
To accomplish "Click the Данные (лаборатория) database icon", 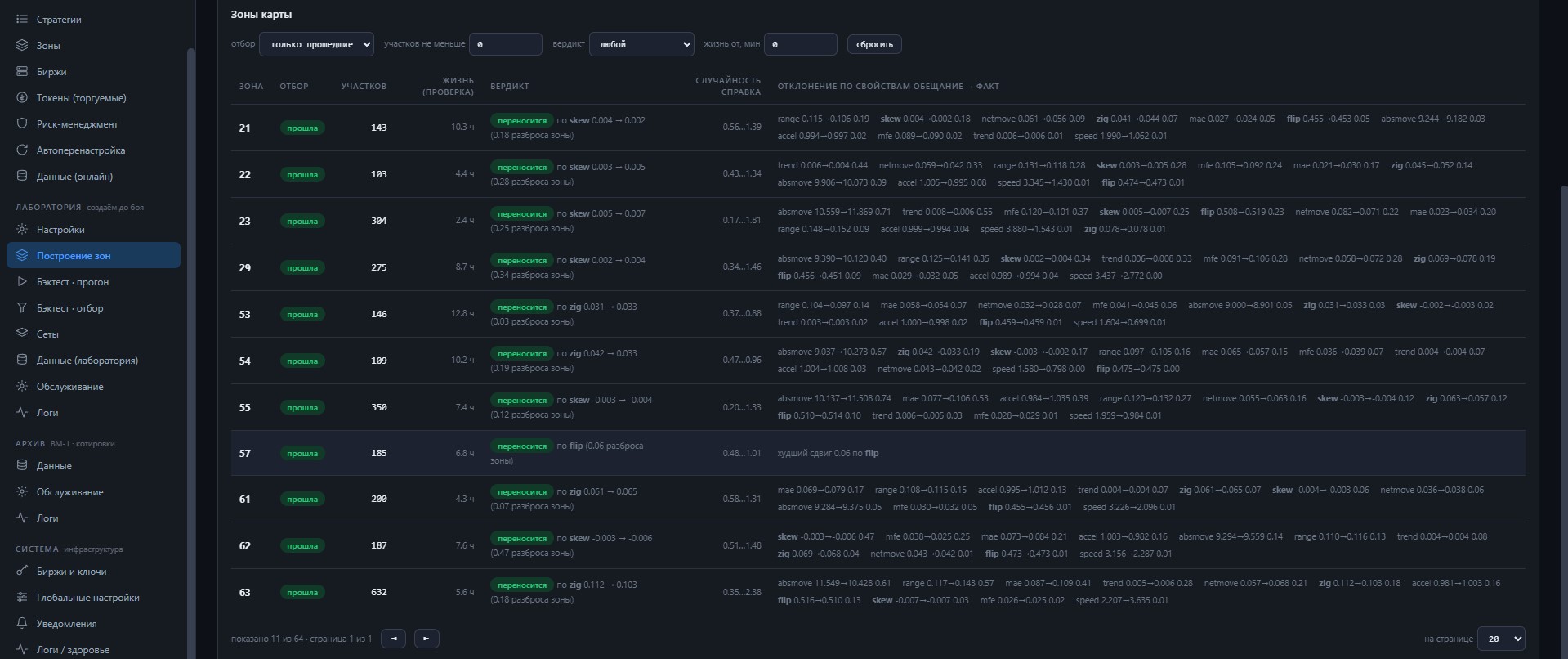I will pyautogui.click(x=22, y=360).
